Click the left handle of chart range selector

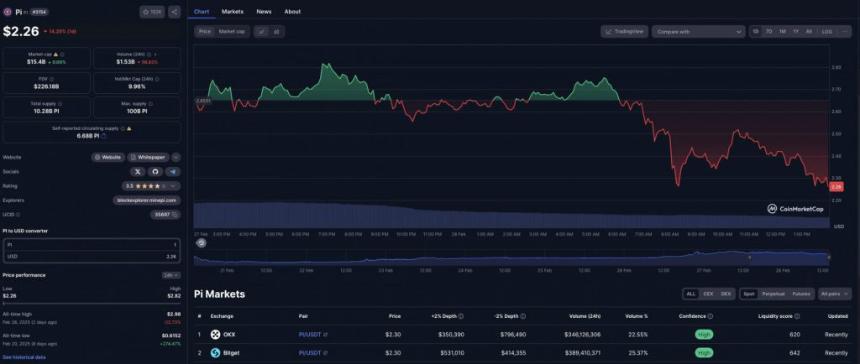point(750,257)
